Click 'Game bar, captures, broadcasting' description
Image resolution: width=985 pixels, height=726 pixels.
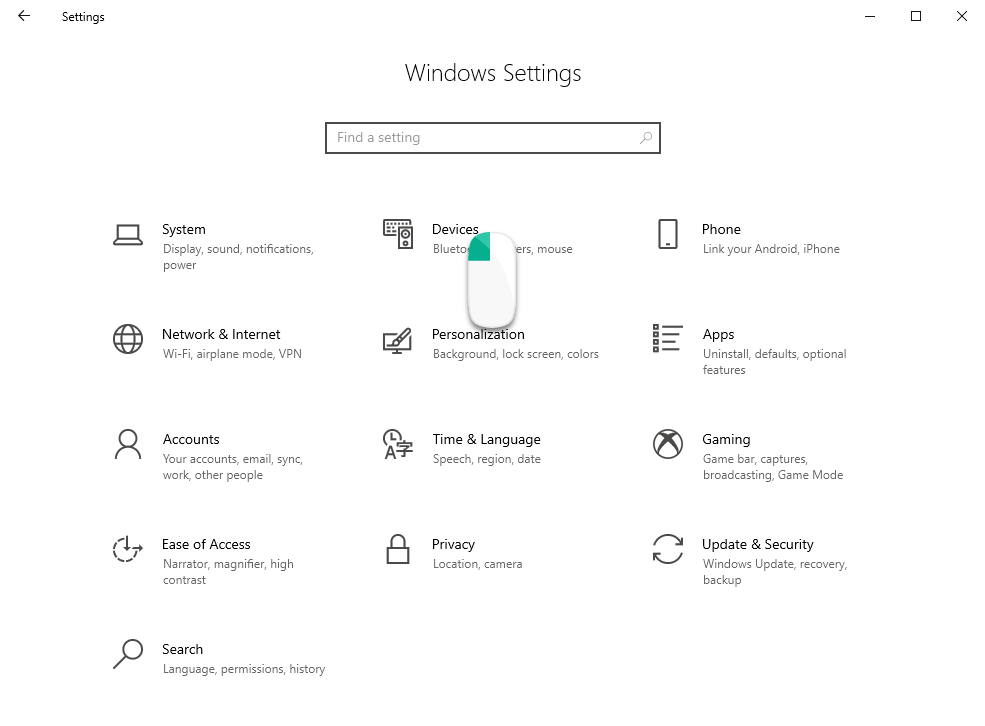coord(773,467)
